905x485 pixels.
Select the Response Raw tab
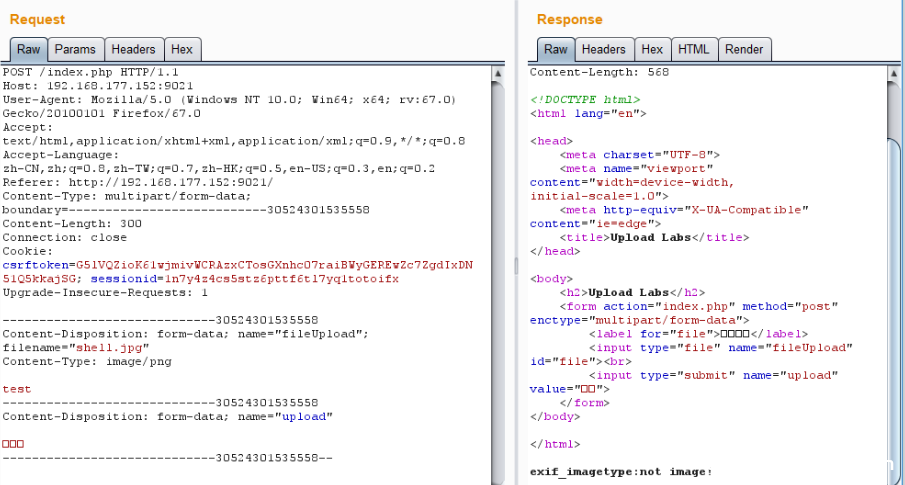[x=555, y=49]
